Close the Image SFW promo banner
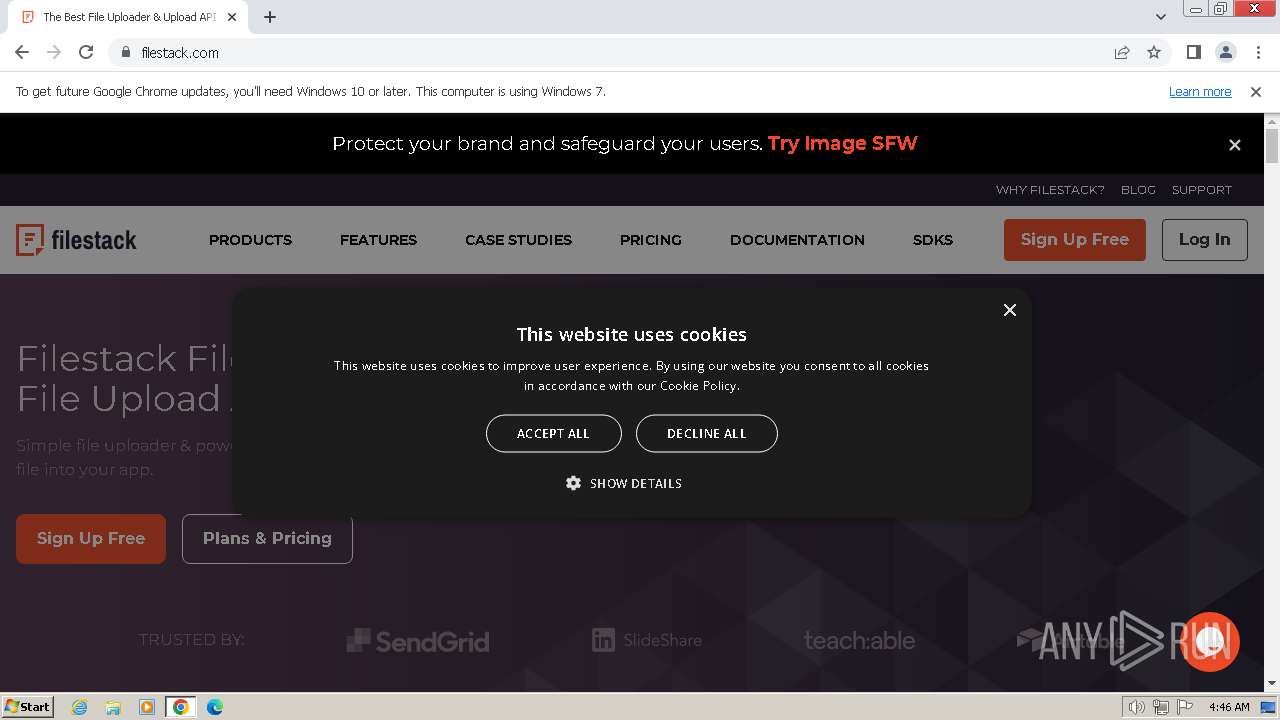Image resolution: width=1280 pixels, height=720 pixels. tap(1235, 145)
